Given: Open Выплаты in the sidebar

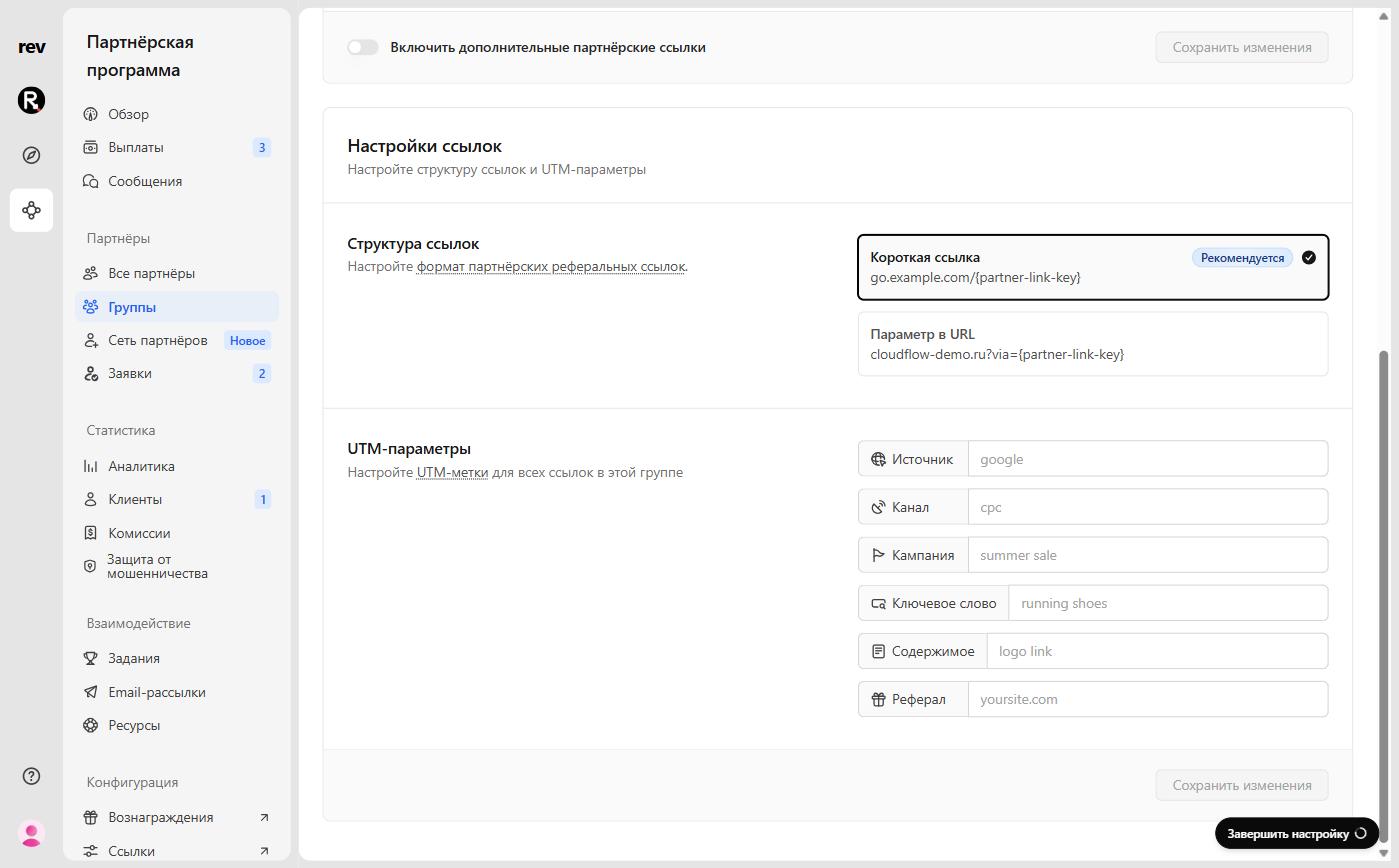Looking at the screenshot, I should [177, 147].
